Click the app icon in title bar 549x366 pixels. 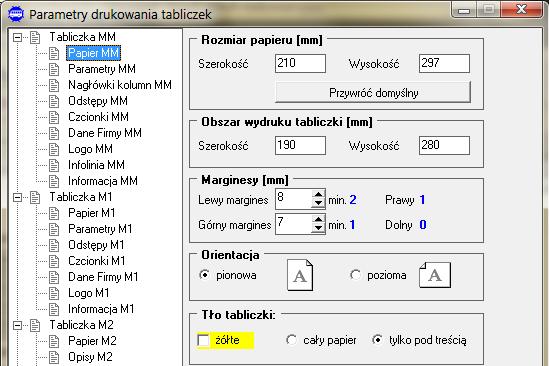15,14
